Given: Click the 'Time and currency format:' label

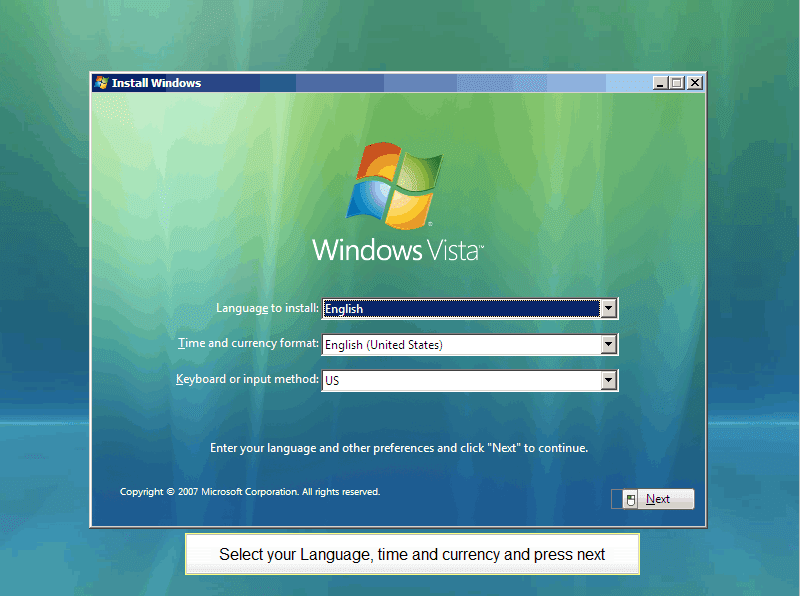Looking at the screenshot, I should click(x=248, y=343).
